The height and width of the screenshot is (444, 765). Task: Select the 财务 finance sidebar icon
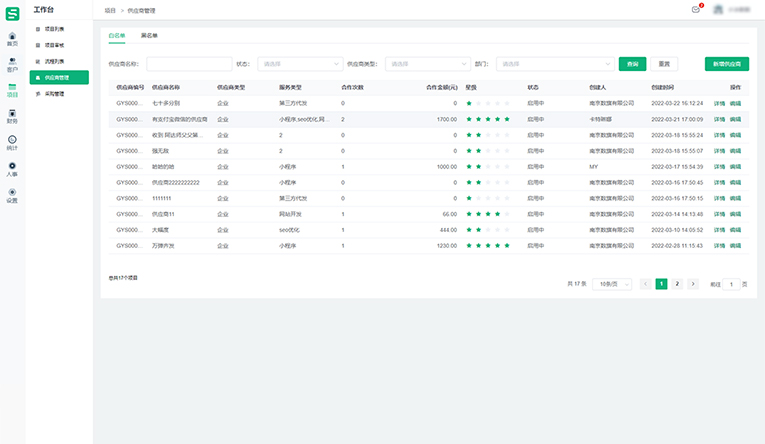12,116
